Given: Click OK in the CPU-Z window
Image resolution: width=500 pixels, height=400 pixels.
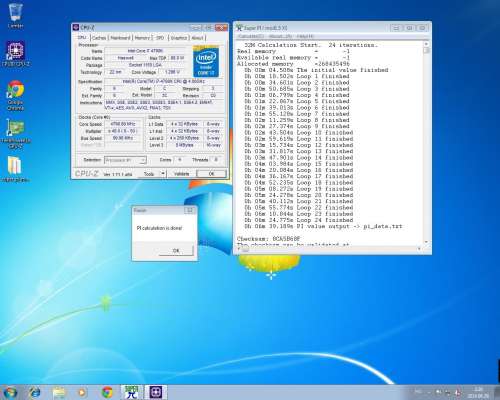Looking at the screenshot, I should [x=211, y=174].
